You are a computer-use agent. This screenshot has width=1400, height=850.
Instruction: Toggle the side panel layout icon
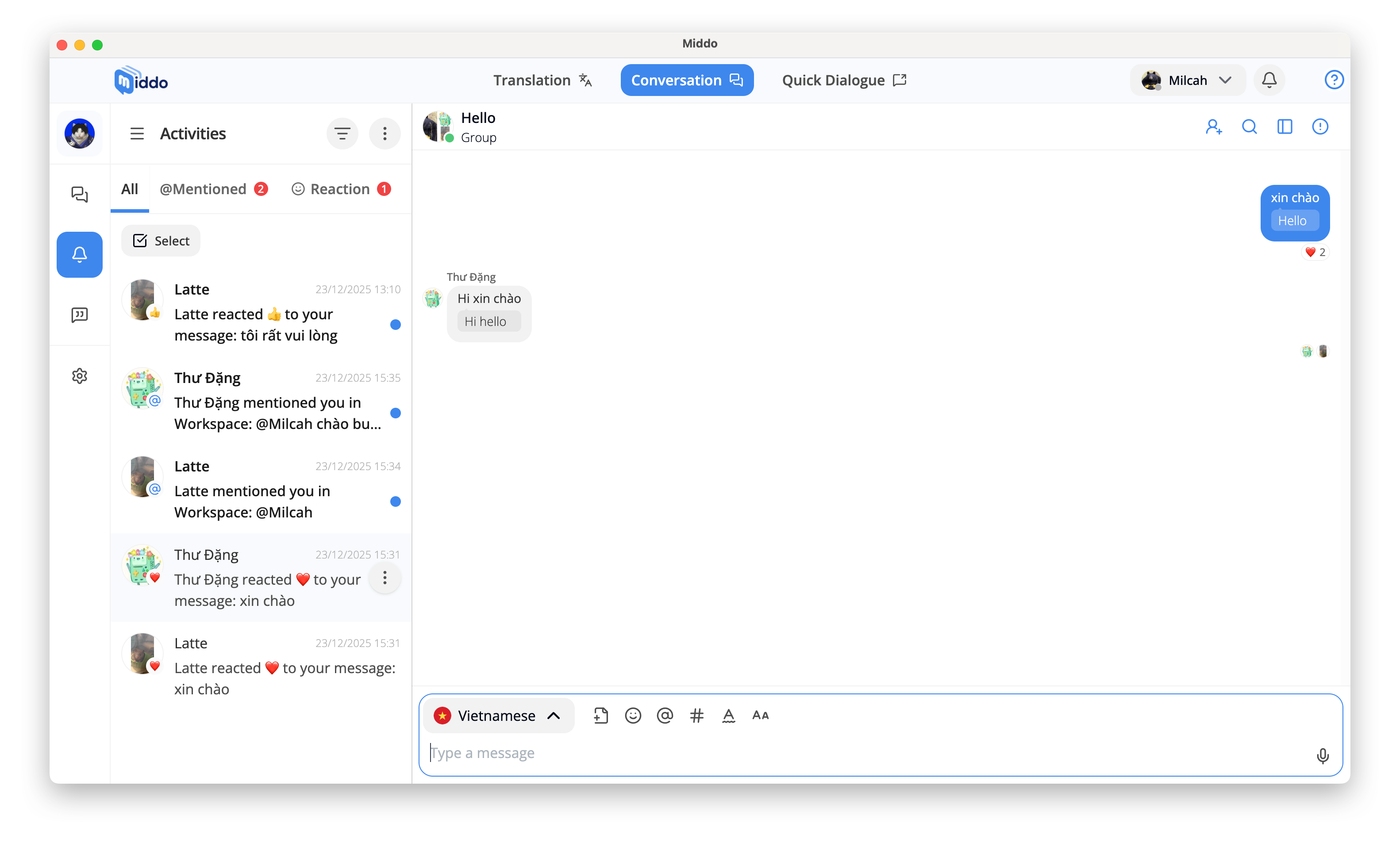1284,126
